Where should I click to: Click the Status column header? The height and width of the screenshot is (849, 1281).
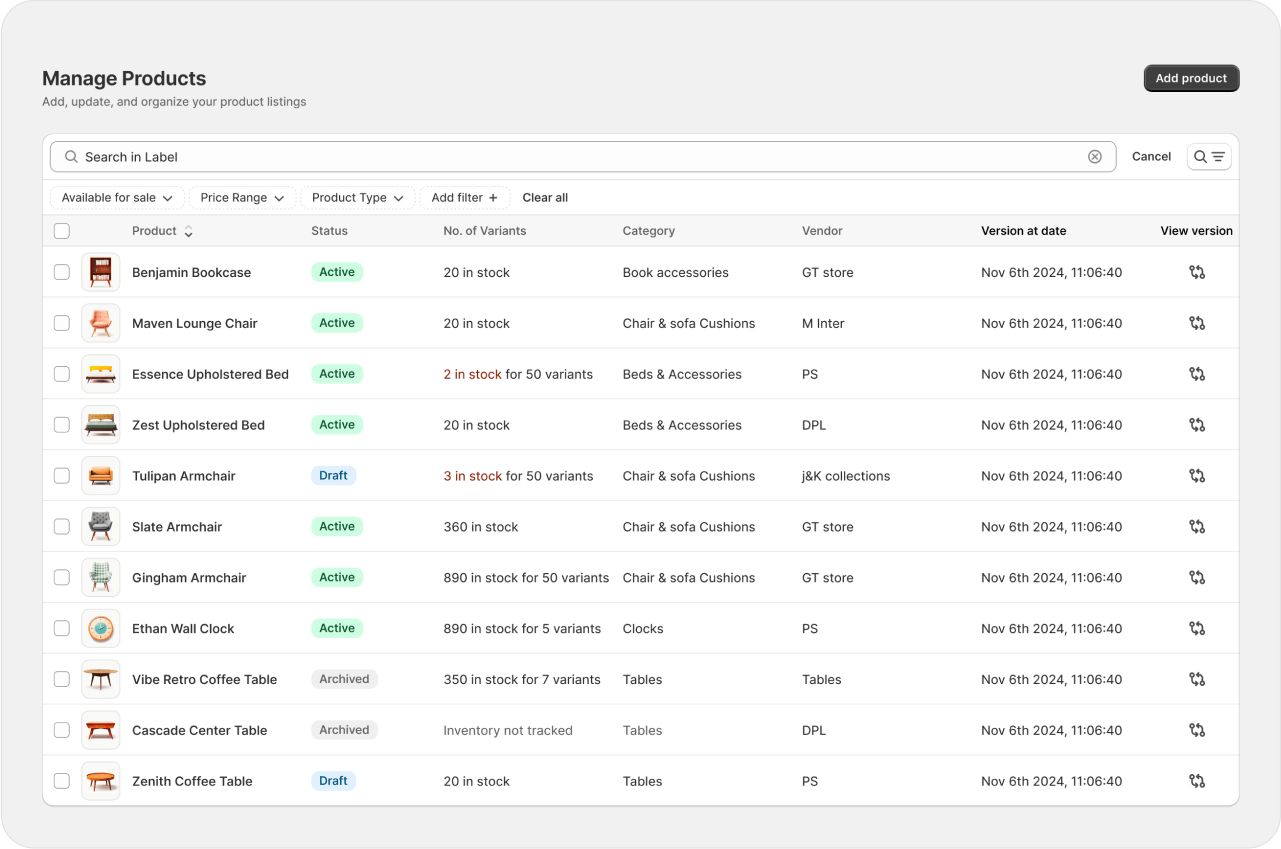pyautogui.click(x=329, y=231)
